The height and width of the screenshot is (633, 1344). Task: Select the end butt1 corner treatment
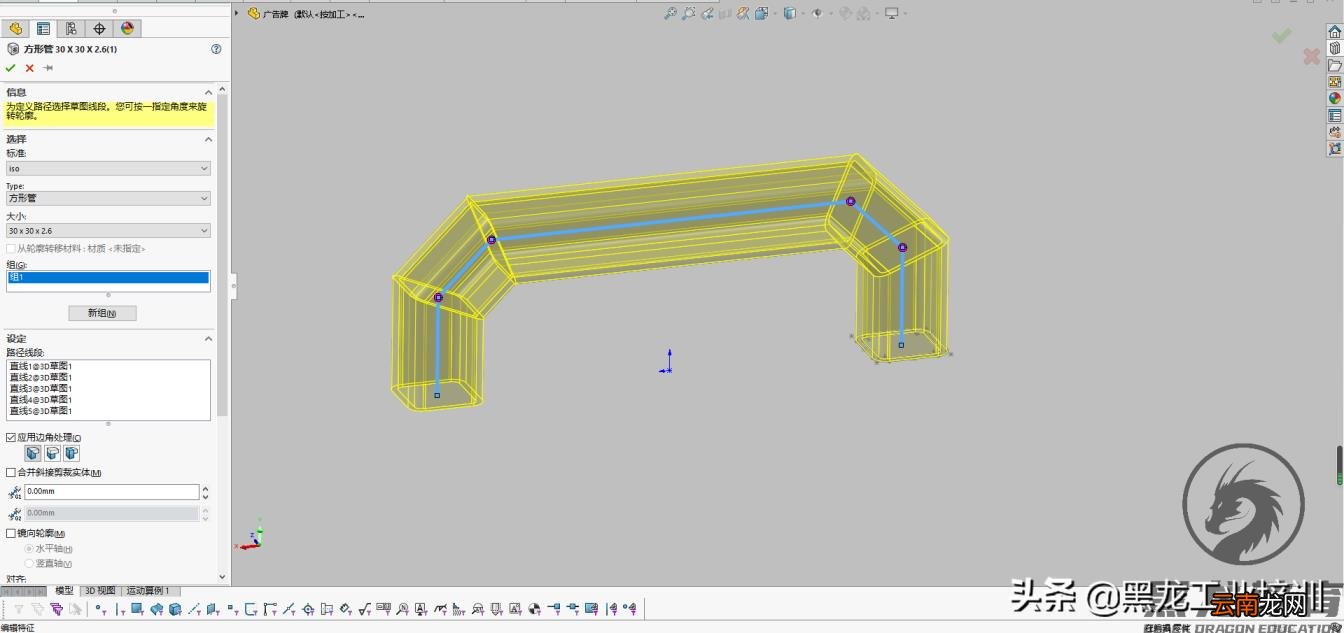point(52,454)
